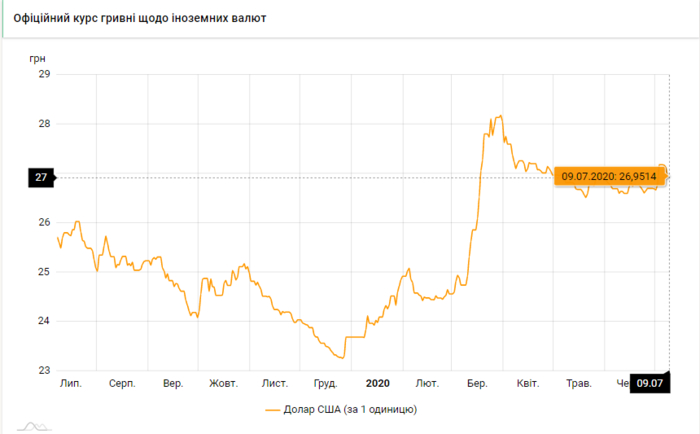700x434 pixels.
Task: Click the small gray chart icon in the bottom-left corner
Action: [33, 427]
